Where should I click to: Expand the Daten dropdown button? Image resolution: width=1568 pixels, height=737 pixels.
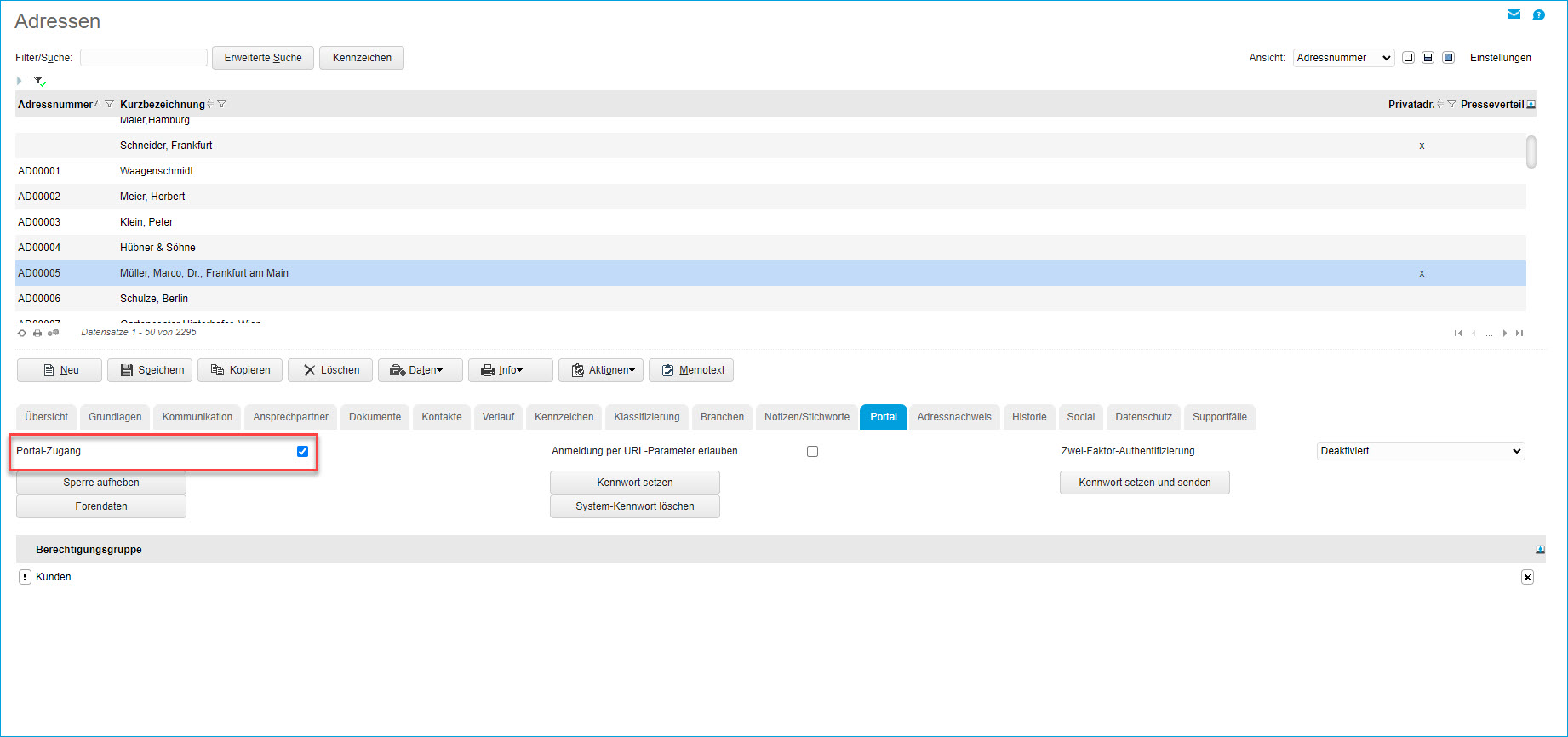pos(421,370)
